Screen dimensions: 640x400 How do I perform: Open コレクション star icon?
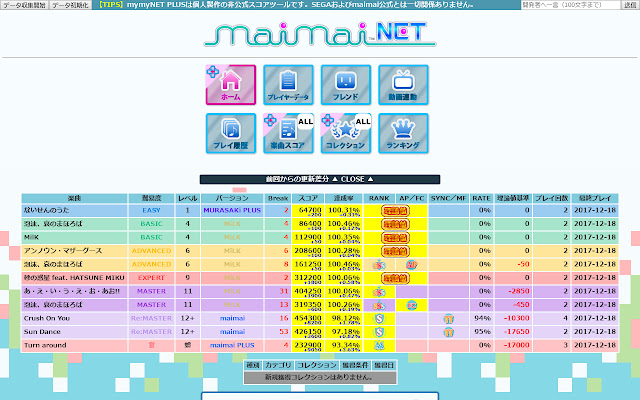click(346, 133)
